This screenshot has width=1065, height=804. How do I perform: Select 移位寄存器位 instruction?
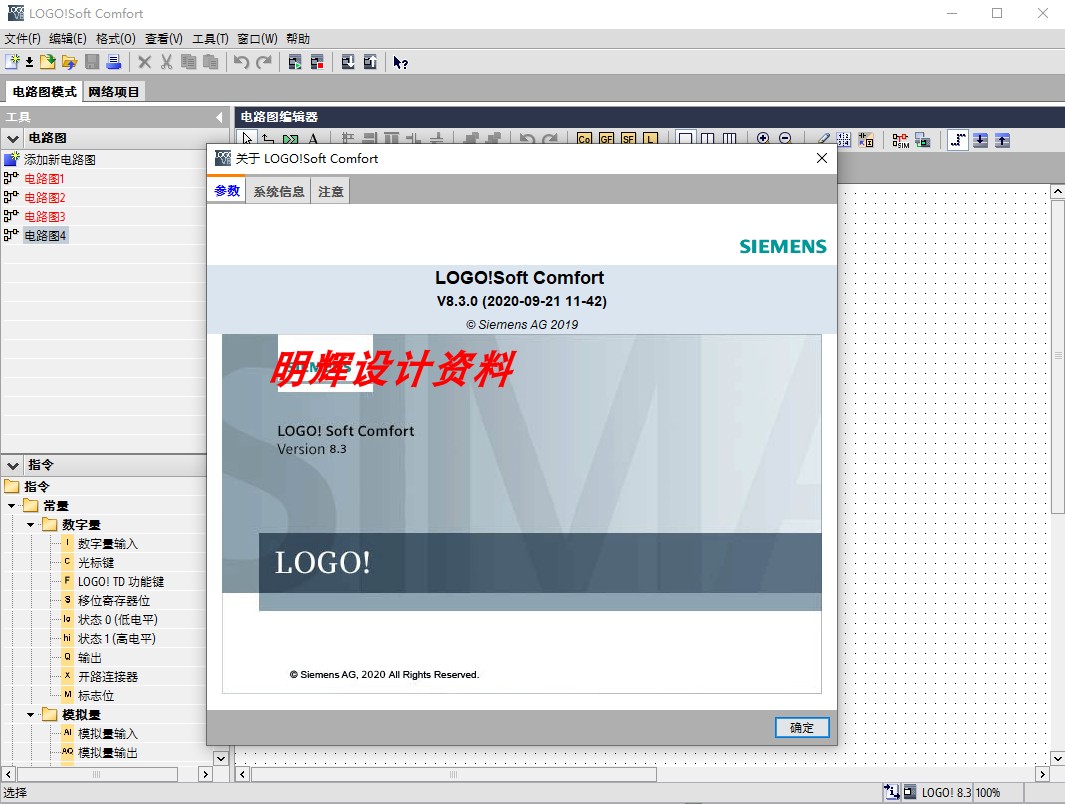pyautogui.click(x=114, y=601)
